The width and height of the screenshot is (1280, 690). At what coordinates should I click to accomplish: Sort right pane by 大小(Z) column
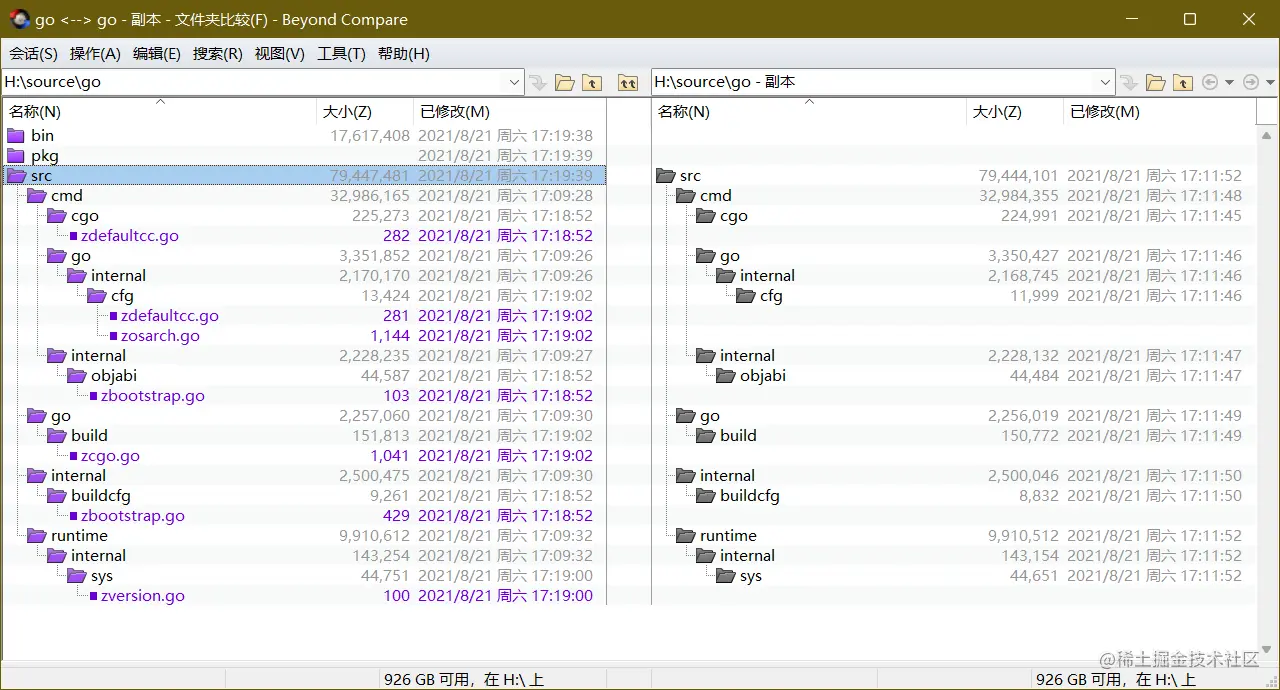click(1015, 112)
